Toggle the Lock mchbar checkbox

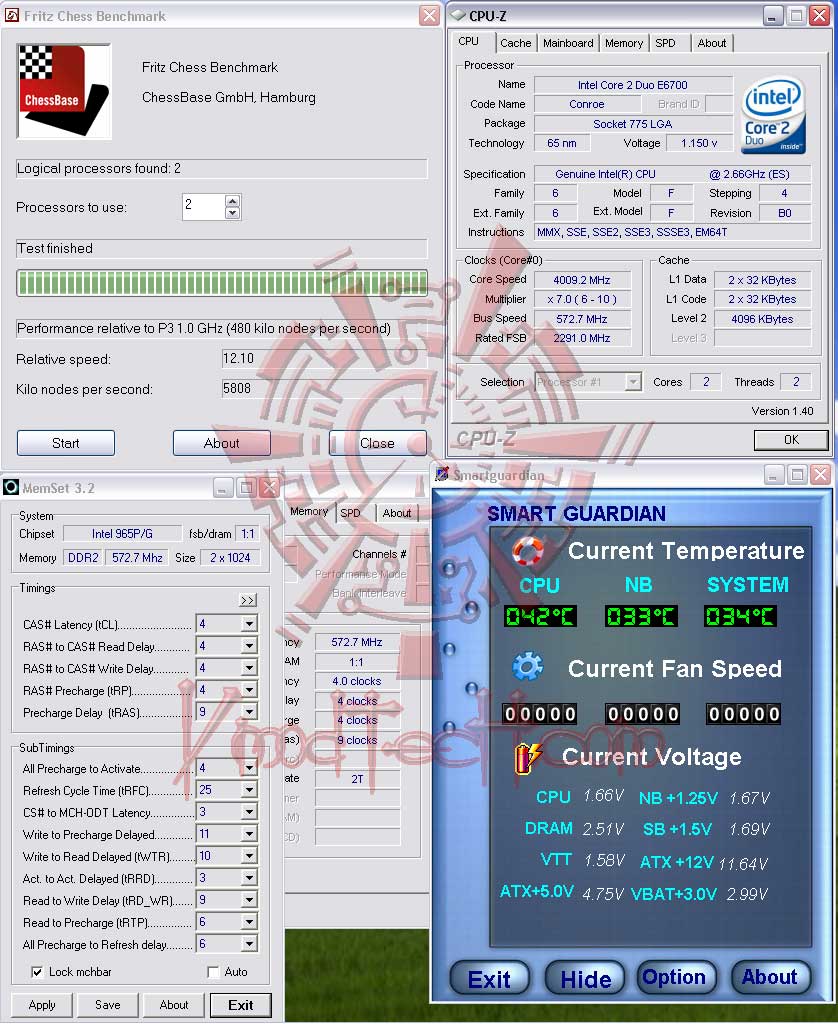coord(37,972)
